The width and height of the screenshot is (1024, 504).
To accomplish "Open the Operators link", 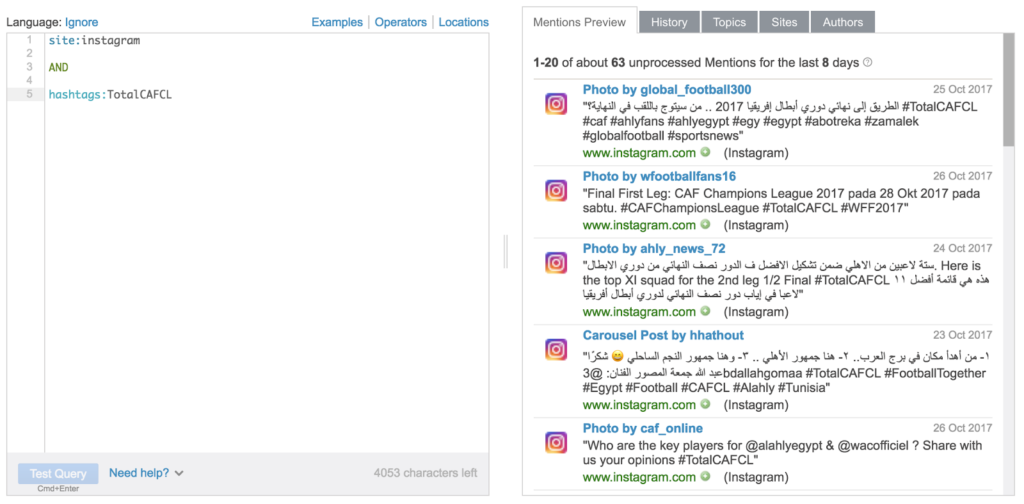I will 400,22.
